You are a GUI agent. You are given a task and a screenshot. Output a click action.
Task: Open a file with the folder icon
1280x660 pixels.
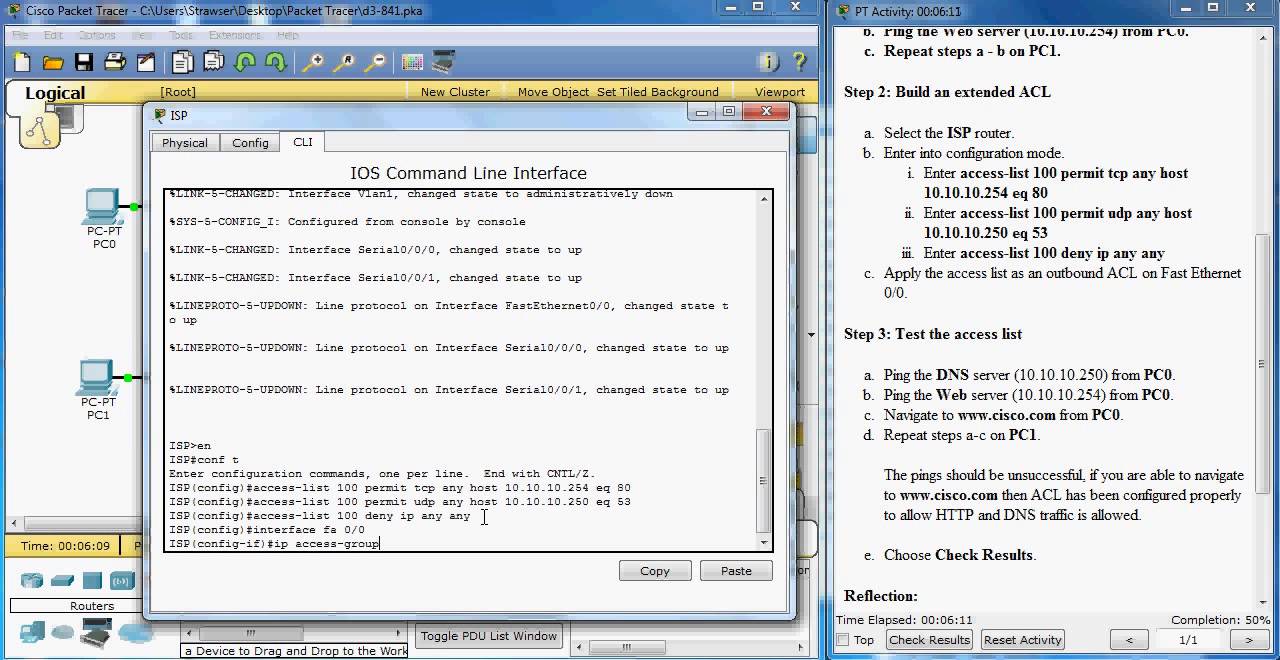(x=54, y=62)
